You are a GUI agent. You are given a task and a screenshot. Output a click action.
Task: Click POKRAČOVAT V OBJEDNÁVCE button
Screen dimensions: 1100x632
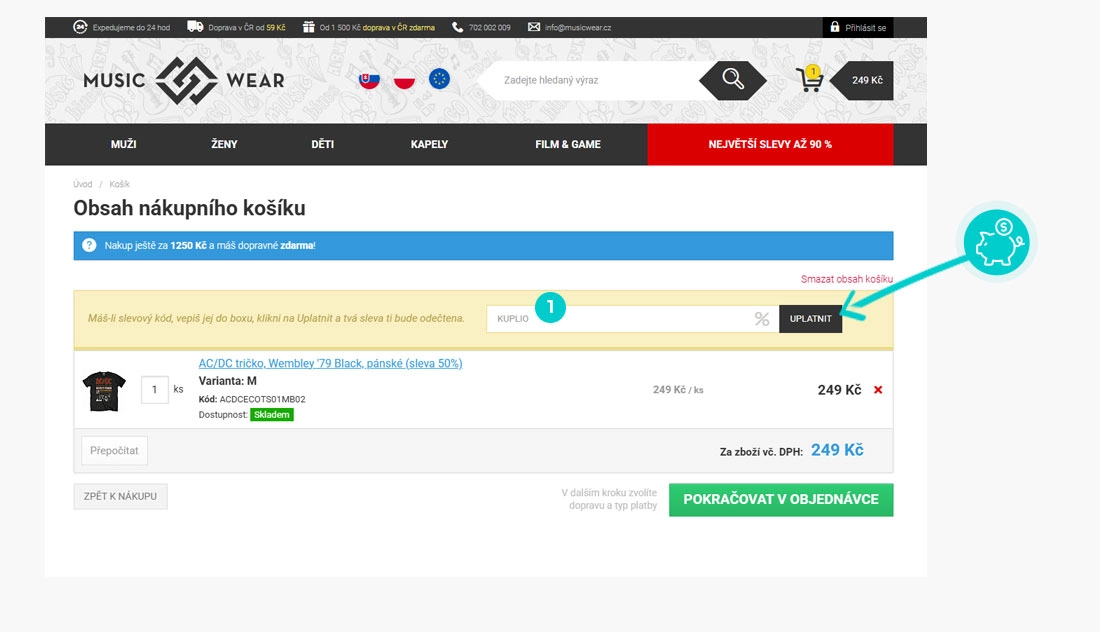pyautogui.click(x=781, y=499)
